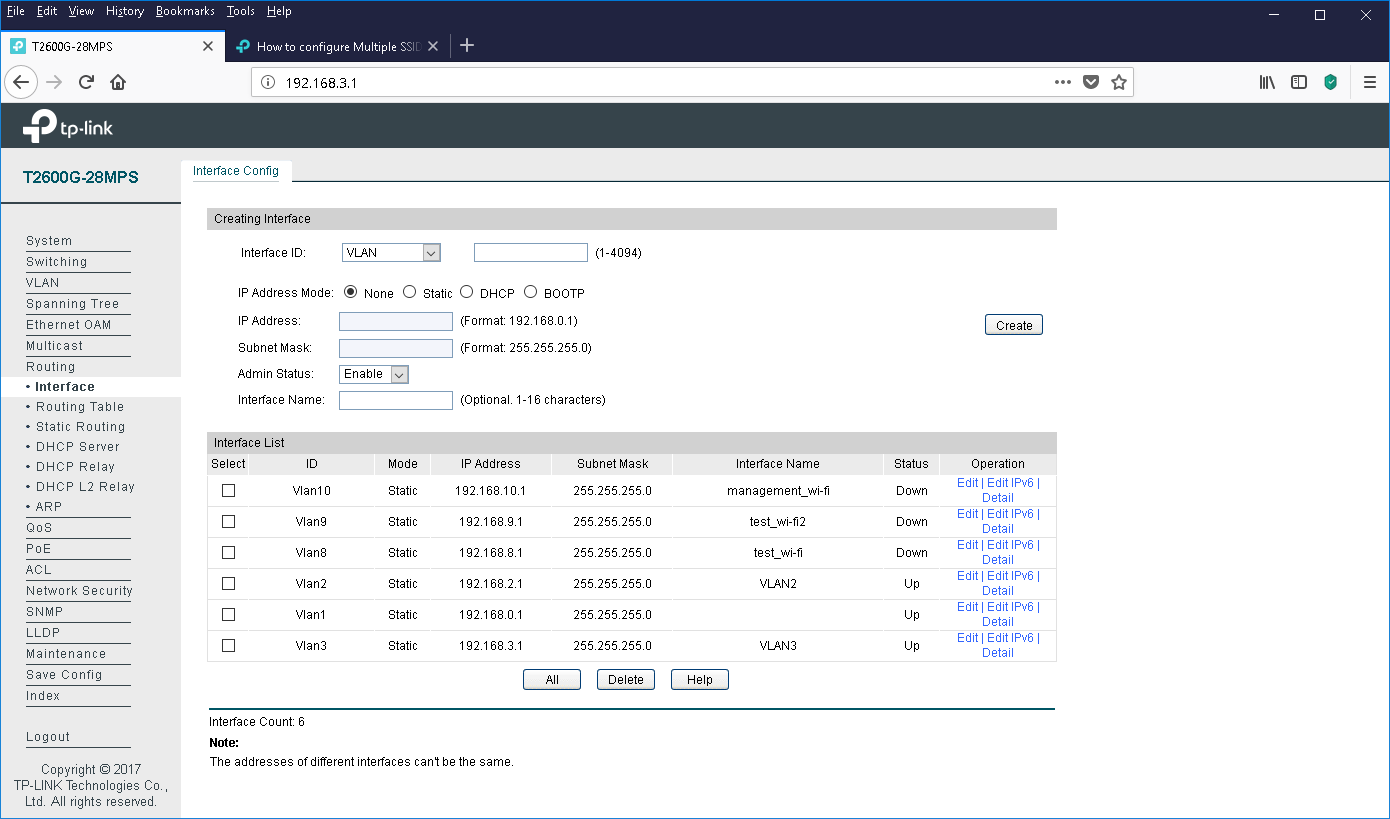1390x819 pixels.
Task: Click Edit link for Vlan1
Action: (x=967, y=607)
